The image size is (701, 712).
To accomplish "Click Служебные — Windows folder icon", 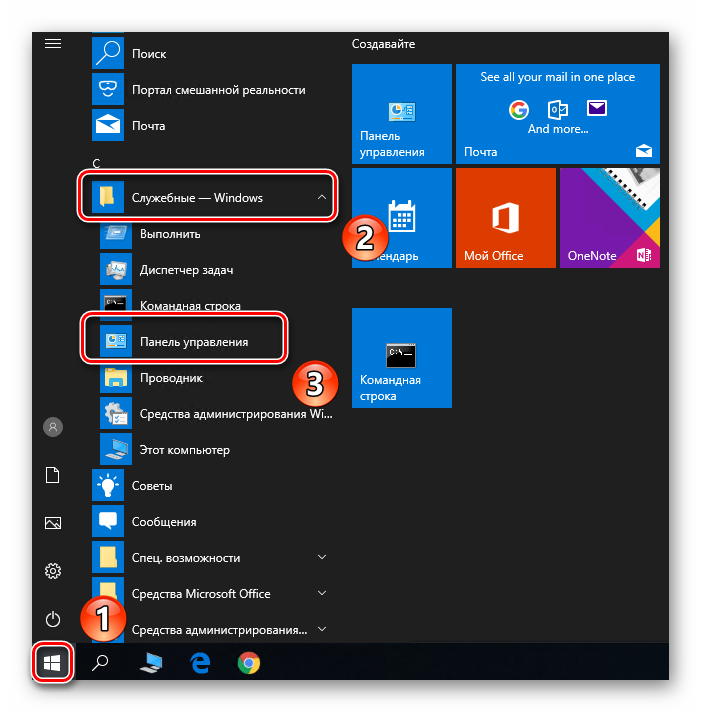I will click(x=108, y=197).
